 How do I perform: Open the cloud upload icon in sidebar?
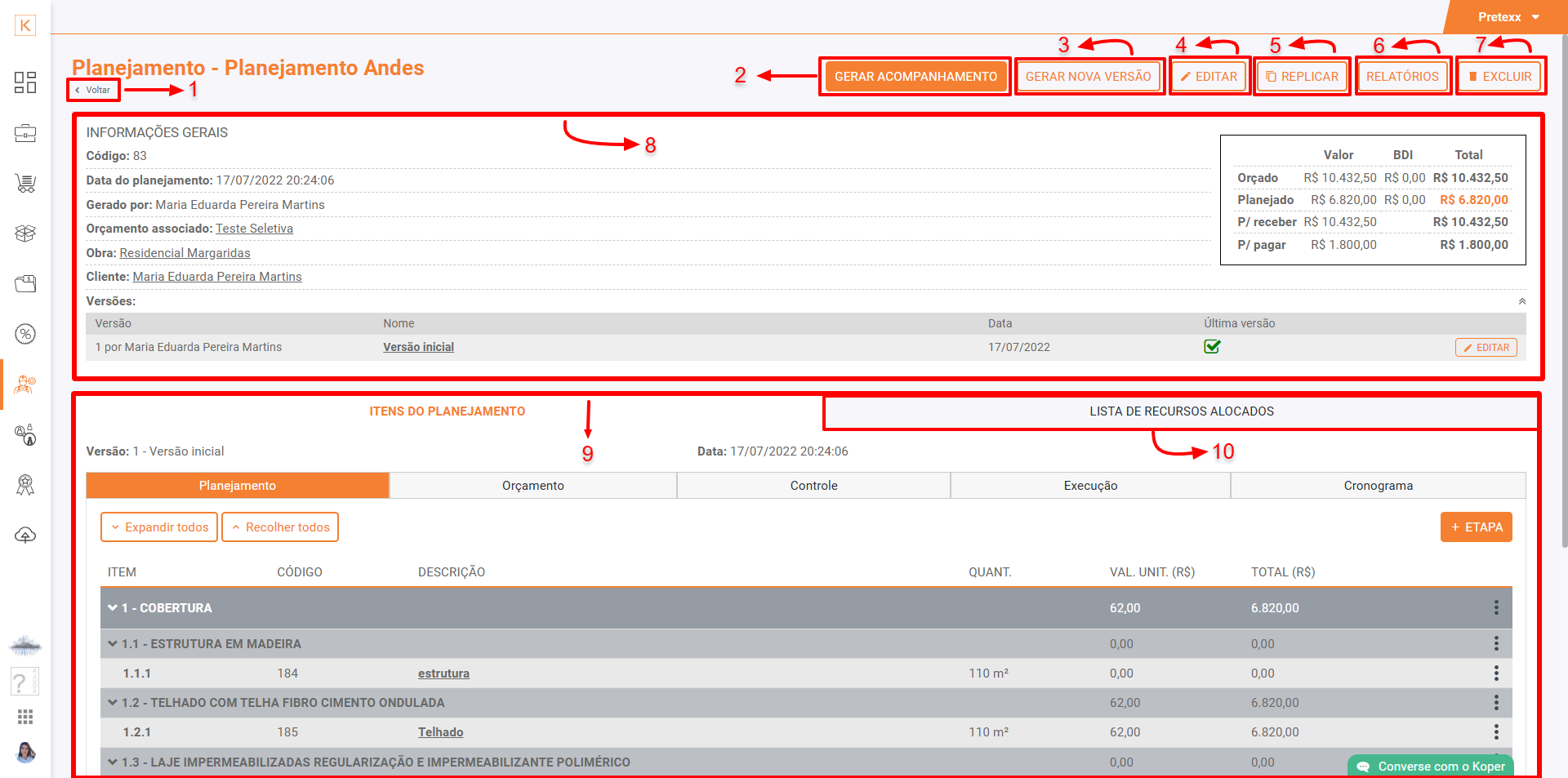(x=25, y=536)
